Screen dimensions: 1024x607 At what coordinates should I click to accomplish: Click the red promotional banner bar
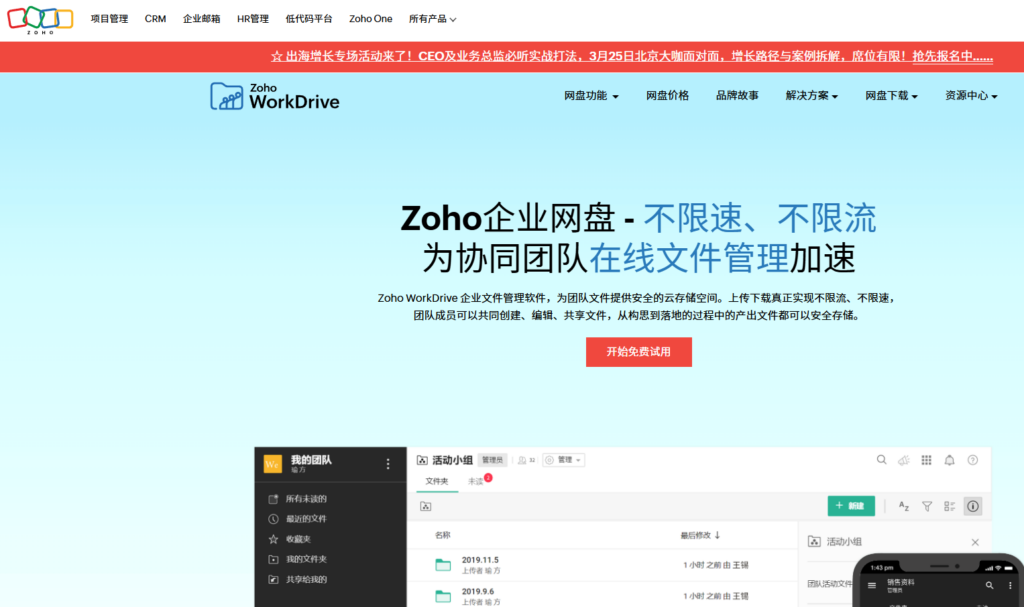point(512,57)
